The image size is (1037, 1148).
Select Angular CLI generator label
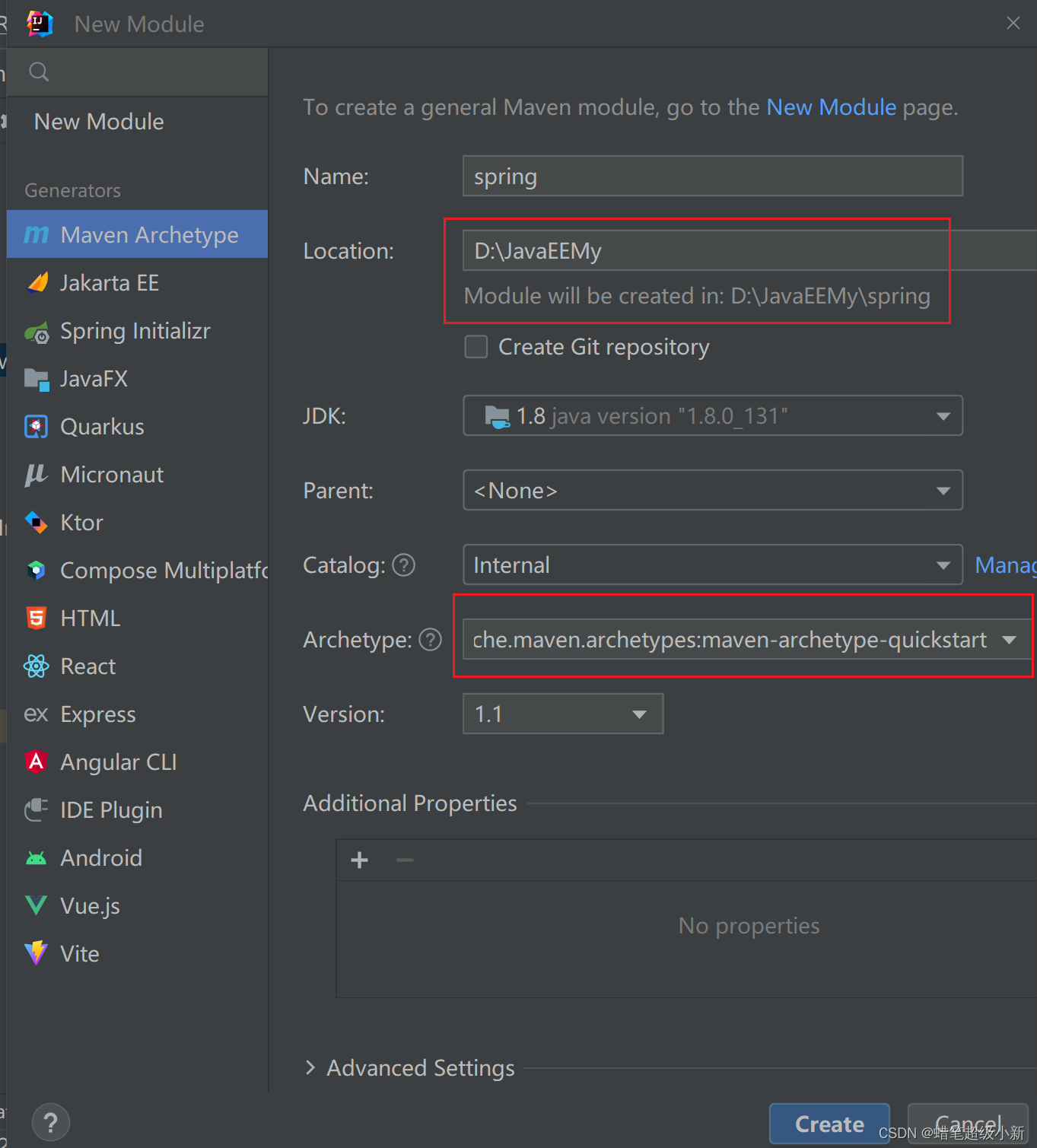(119, 762)
